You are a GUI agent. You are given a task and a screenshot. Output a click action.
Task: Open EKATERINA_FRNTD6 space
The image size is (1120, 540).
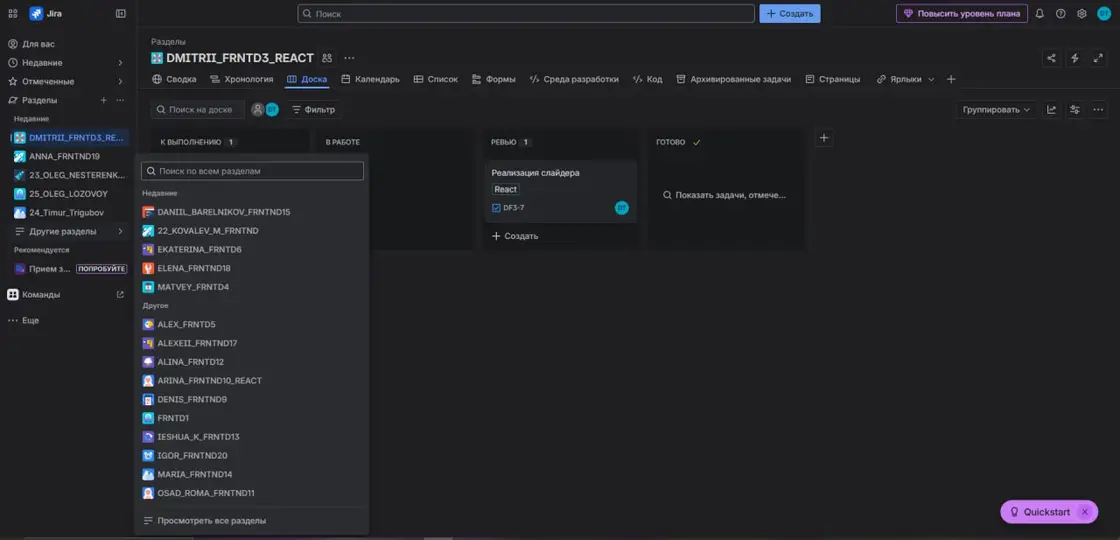[x=251, y=249]
